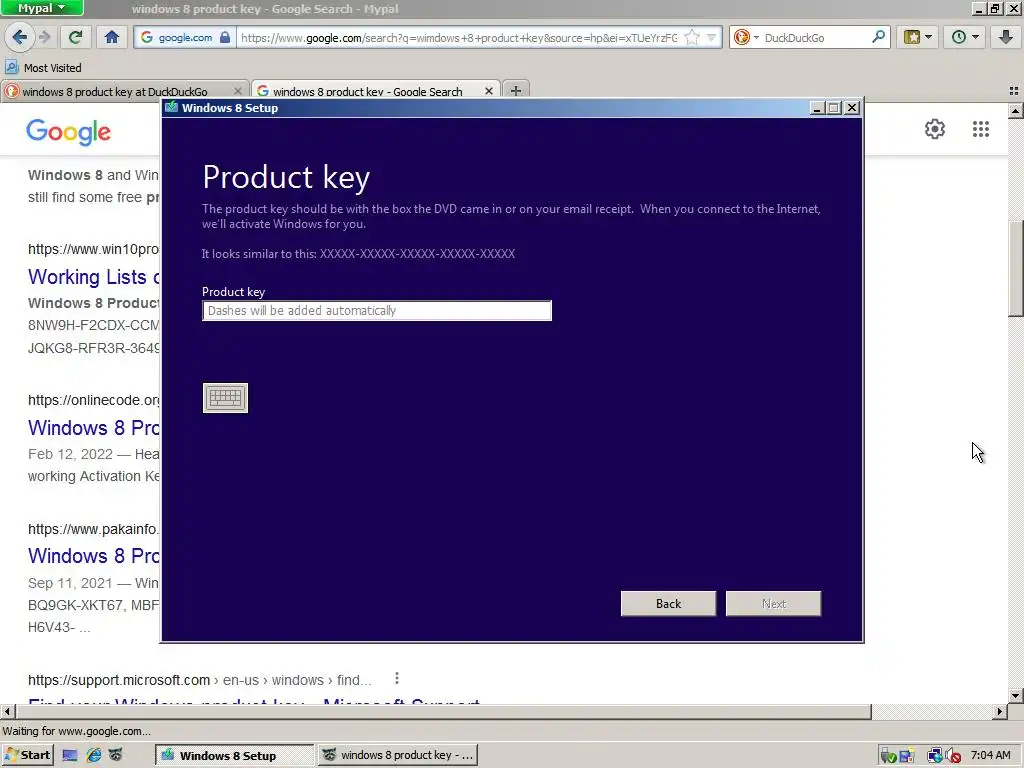
Task: Click the vertical scrollbar down arrow
Action: tap(1016, 696)
